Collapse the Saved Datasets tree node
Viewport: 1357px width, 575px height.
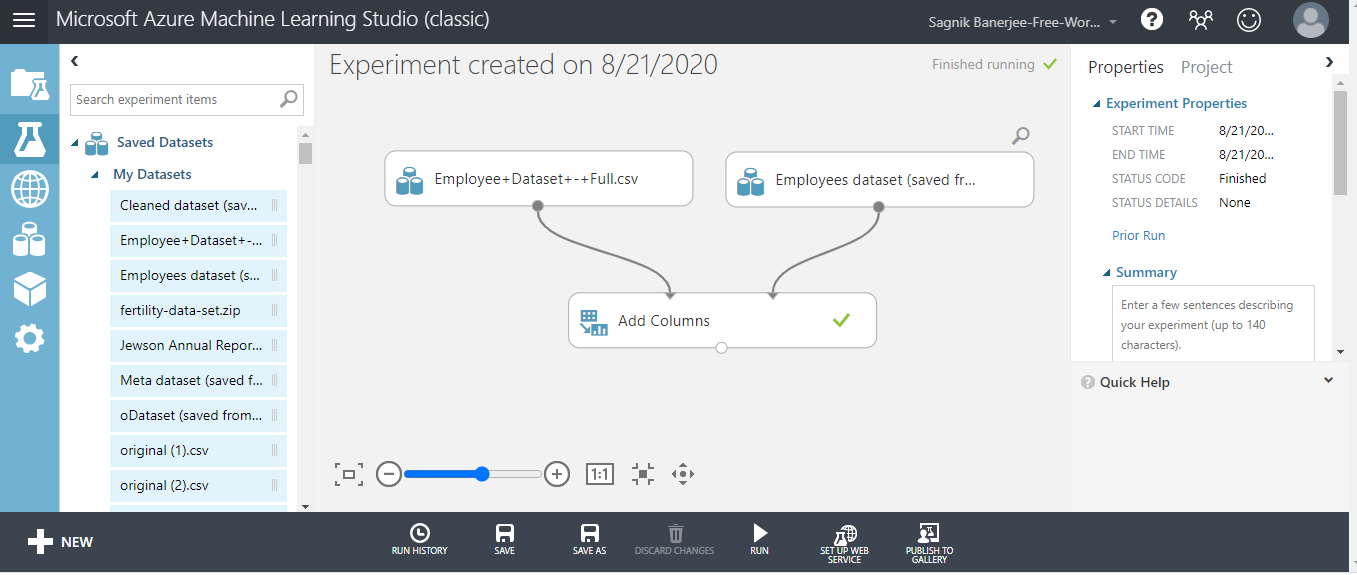tap(75, 143)
